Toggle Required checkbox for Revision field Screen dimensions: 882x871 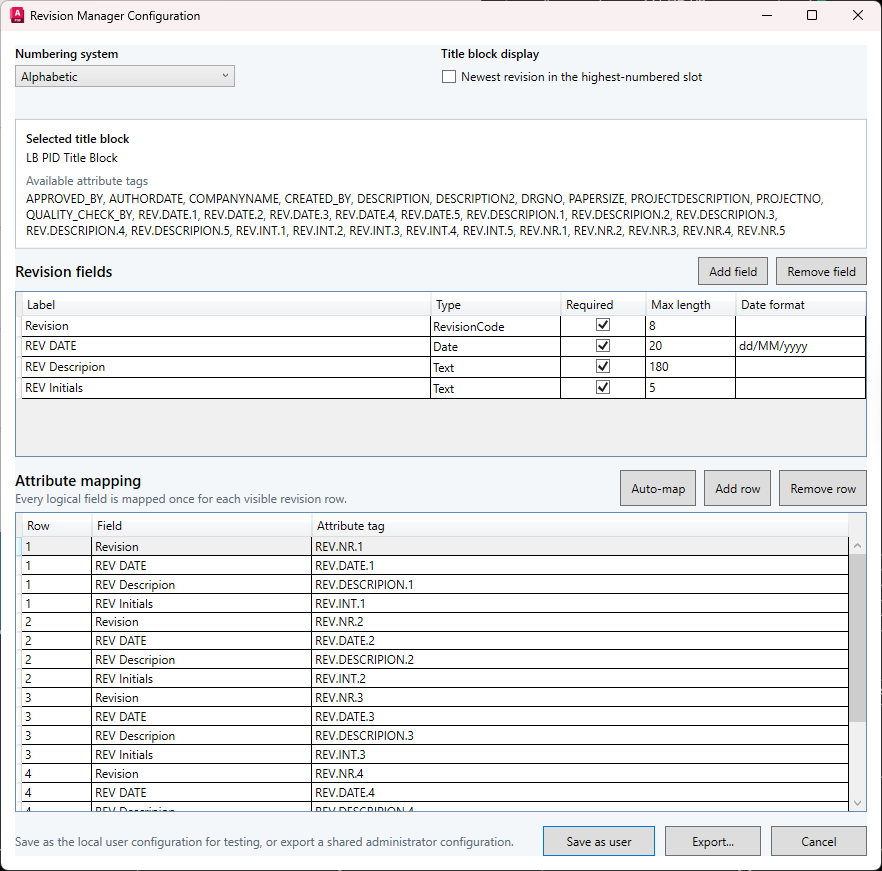[602, 325]
